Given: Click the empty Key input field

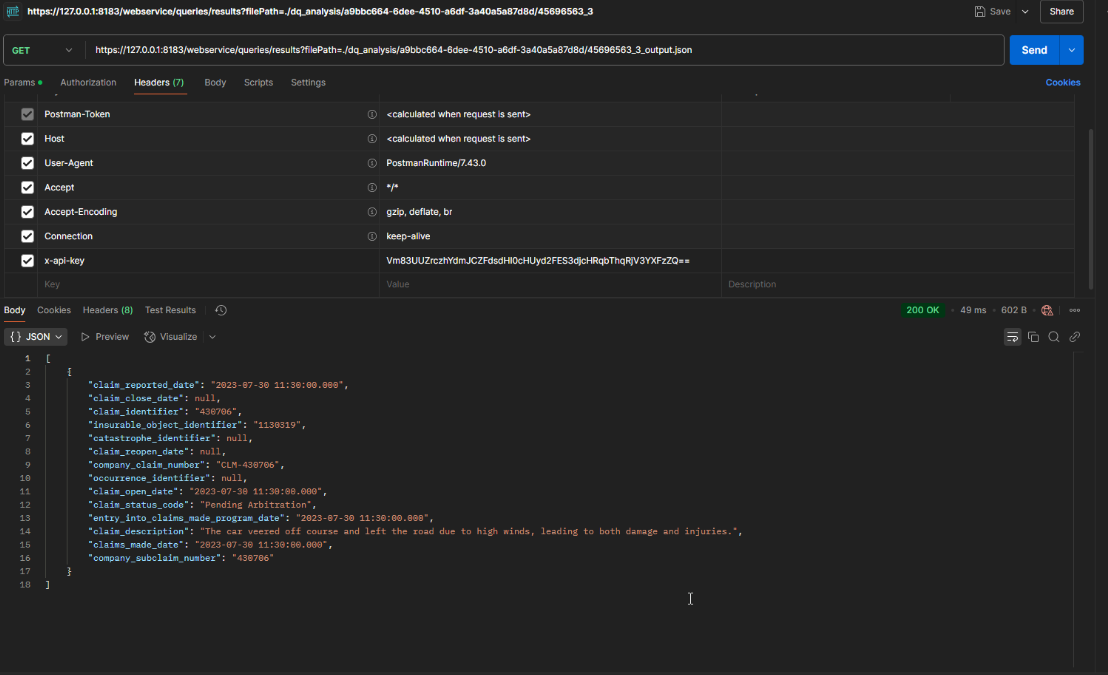Looking at the screenshot, I should pyautogui.click(x=208, y=284).
